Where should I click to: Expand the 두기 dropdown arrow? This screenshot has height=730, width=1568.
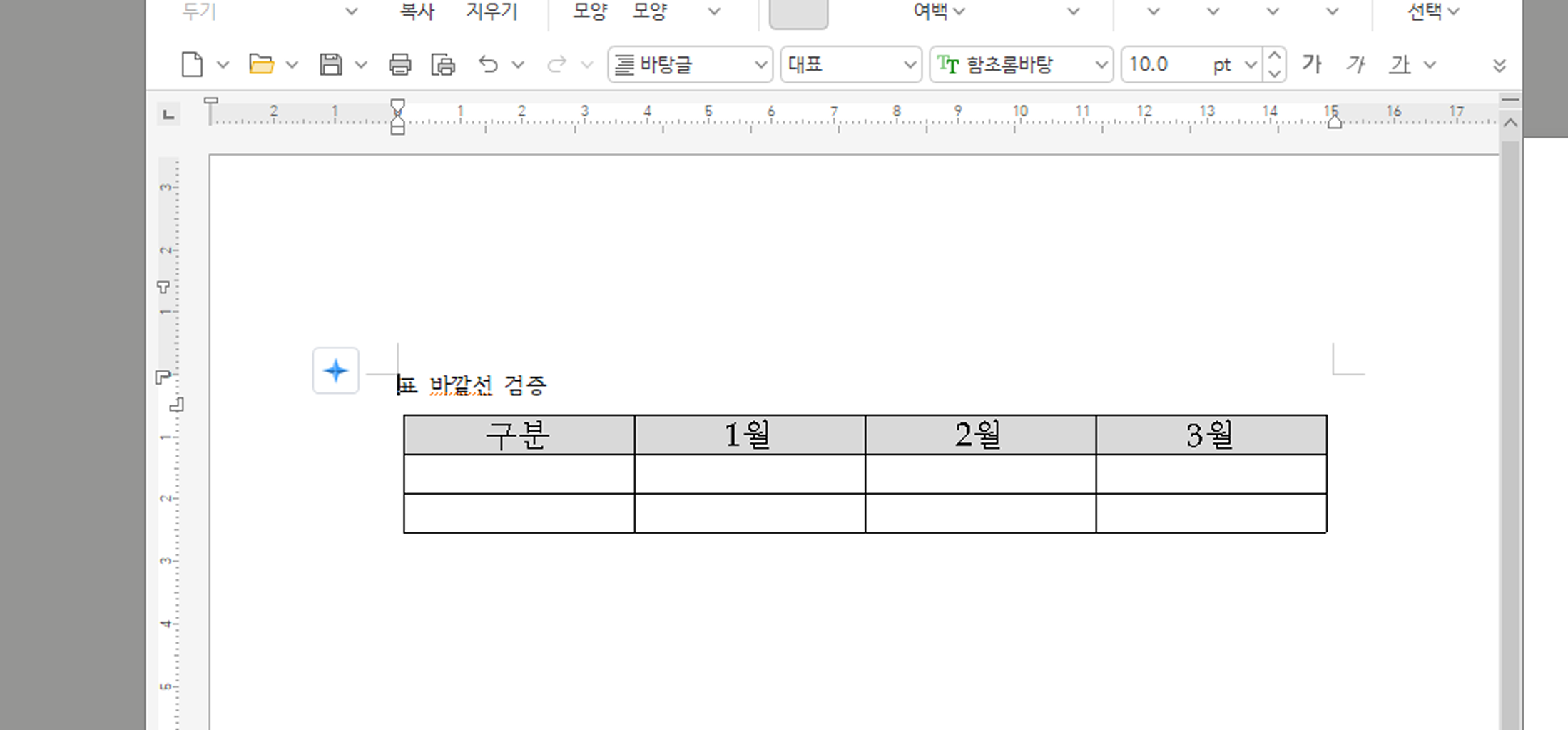click(x=351, y=11)
